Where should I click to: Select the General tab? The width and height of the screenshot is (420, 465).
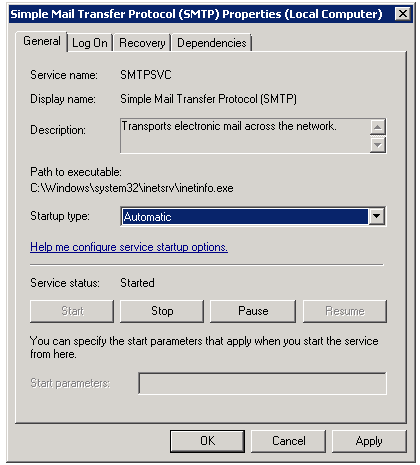(x=42, y=41)
